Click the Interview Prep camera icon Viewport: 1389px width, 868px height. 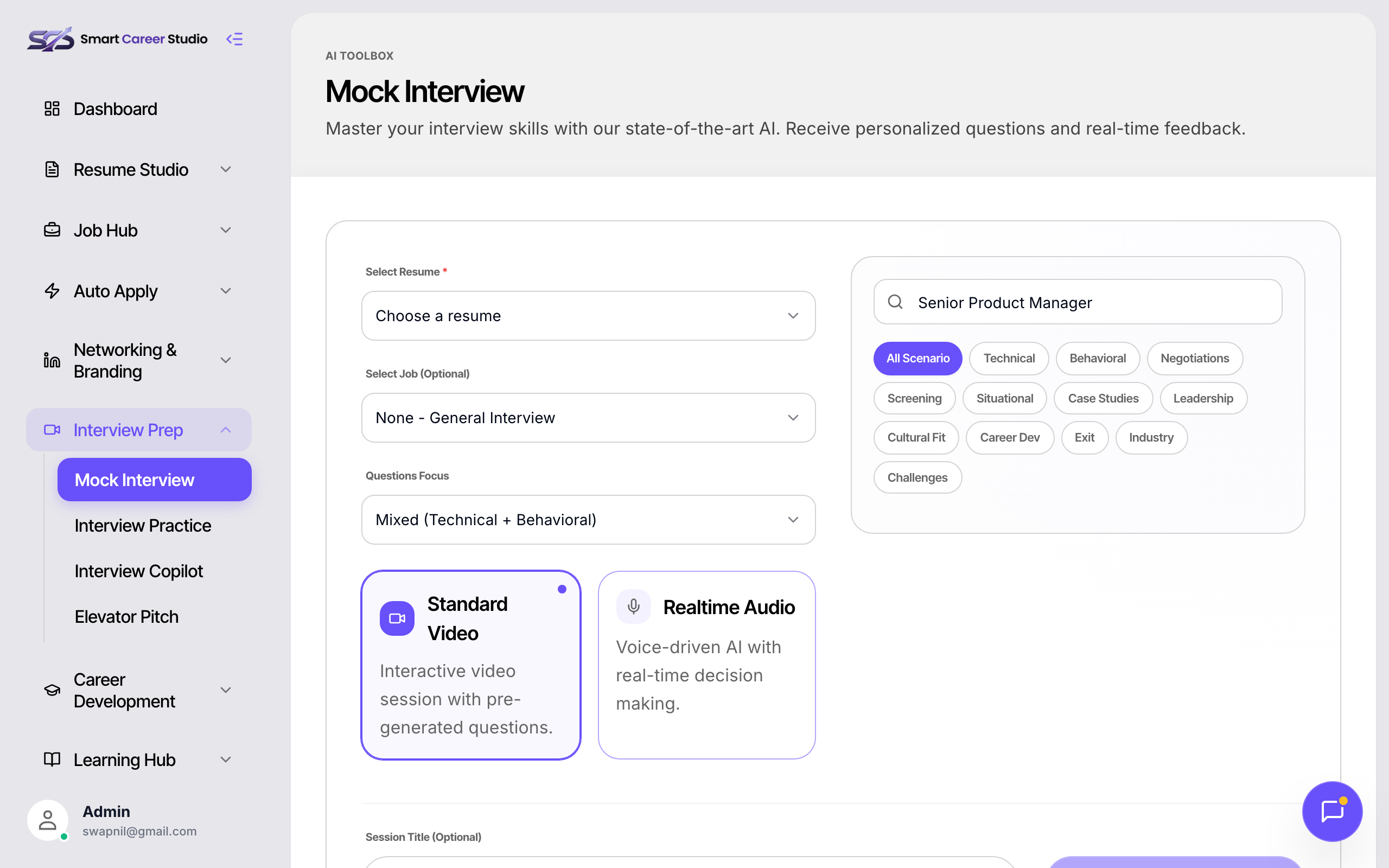(52, 430)
